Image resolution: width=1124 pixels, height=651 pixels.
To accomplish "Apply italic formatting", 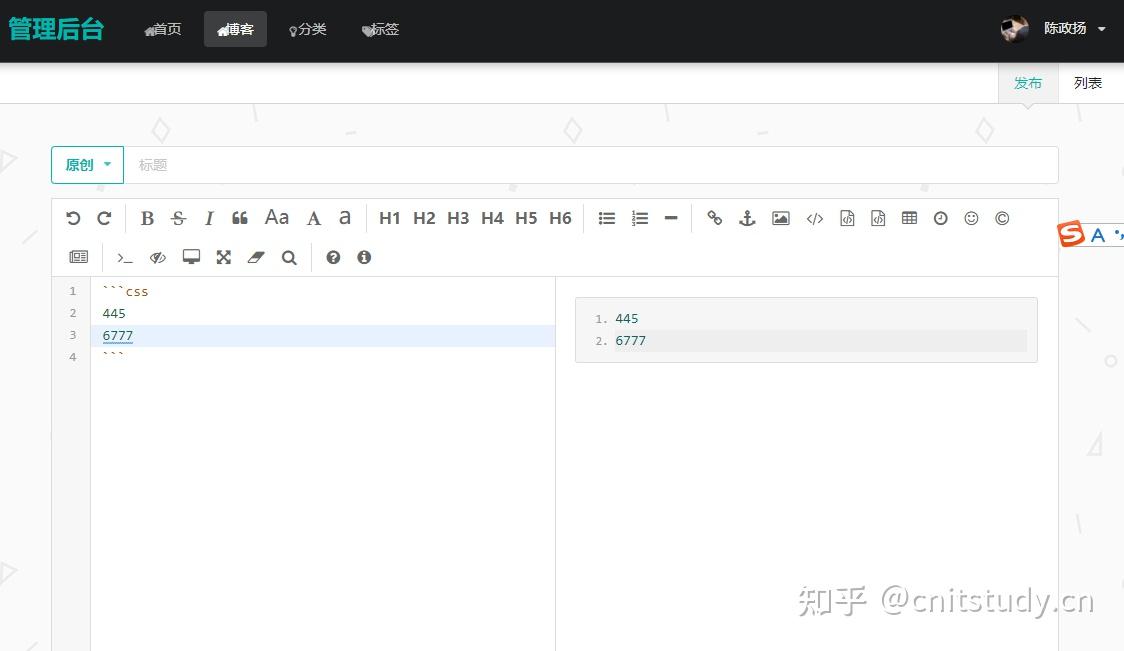I will pos(209,218).
